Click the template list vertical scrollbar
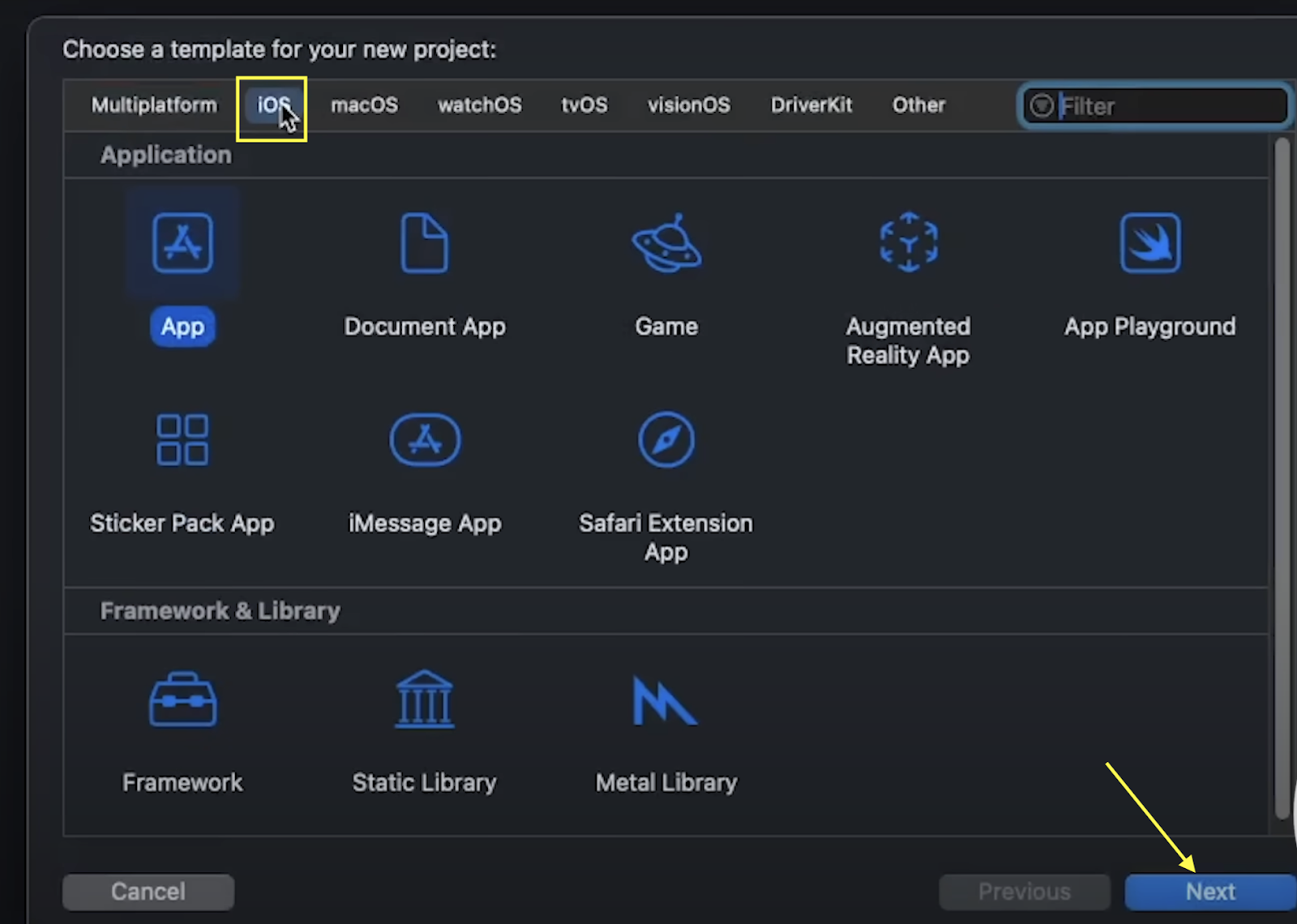 tap(1282, 478)
